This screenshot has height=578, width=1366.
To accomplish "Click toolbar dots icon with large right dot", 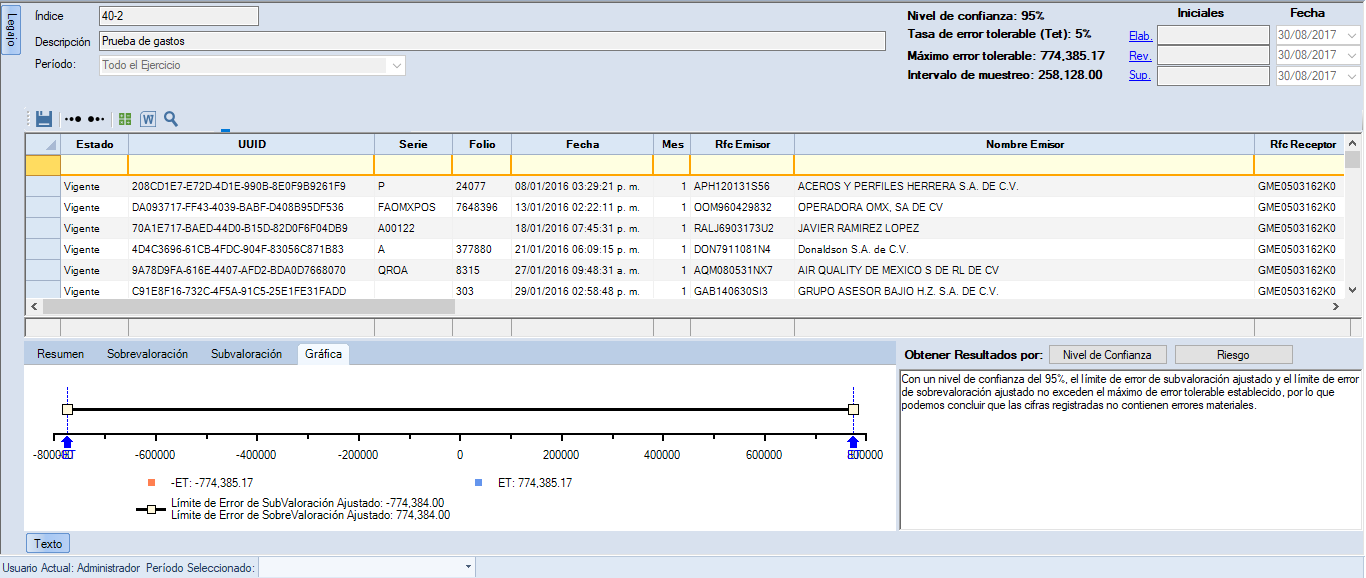I will click(x=72, y=119).
